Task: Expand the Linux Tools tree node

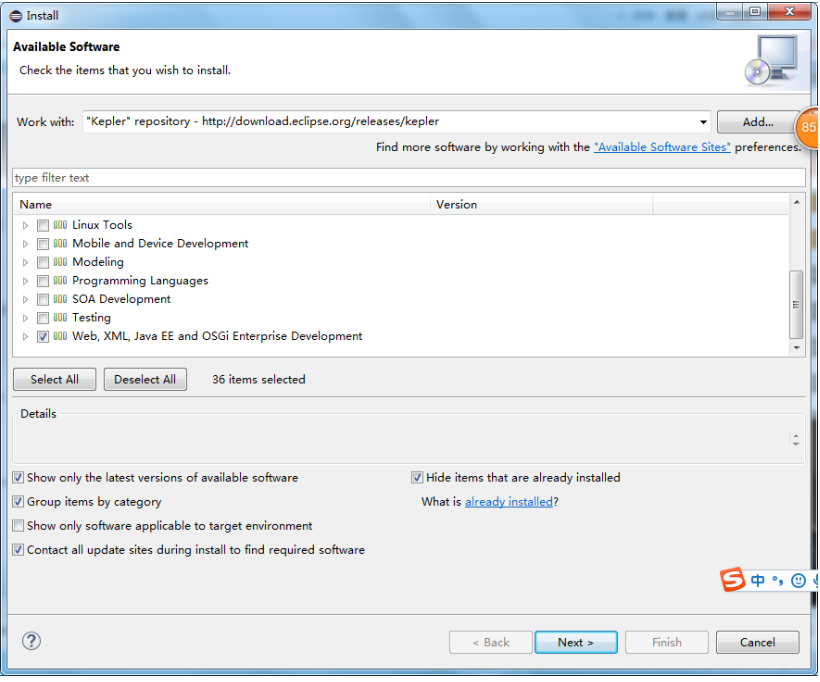Action: [x=25, y=225]
